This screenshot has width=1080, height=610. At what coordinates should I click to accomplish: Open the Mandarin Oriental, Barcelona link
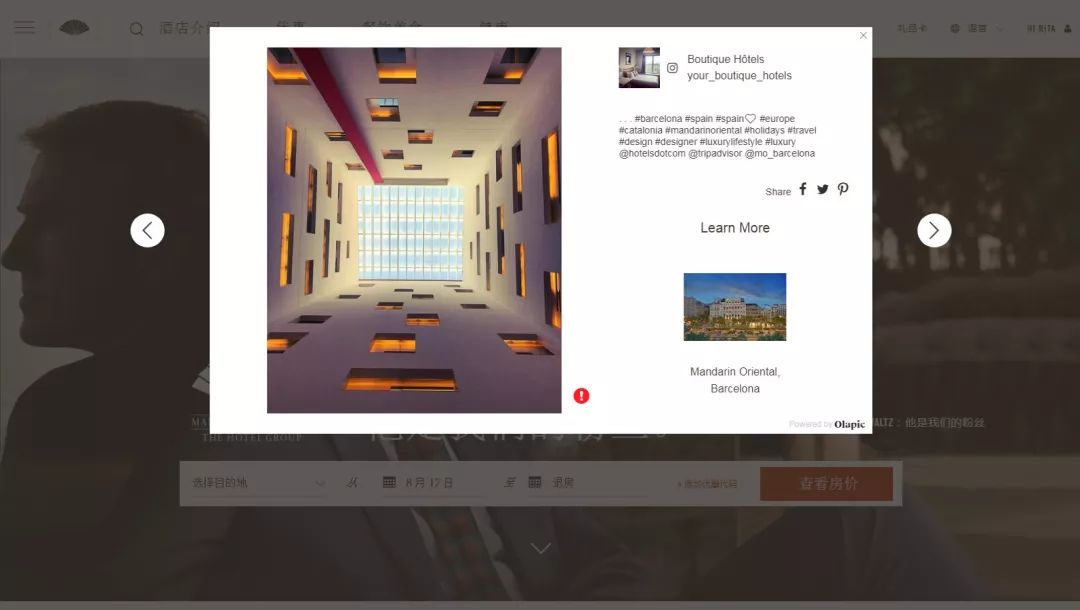coord(735,380)
